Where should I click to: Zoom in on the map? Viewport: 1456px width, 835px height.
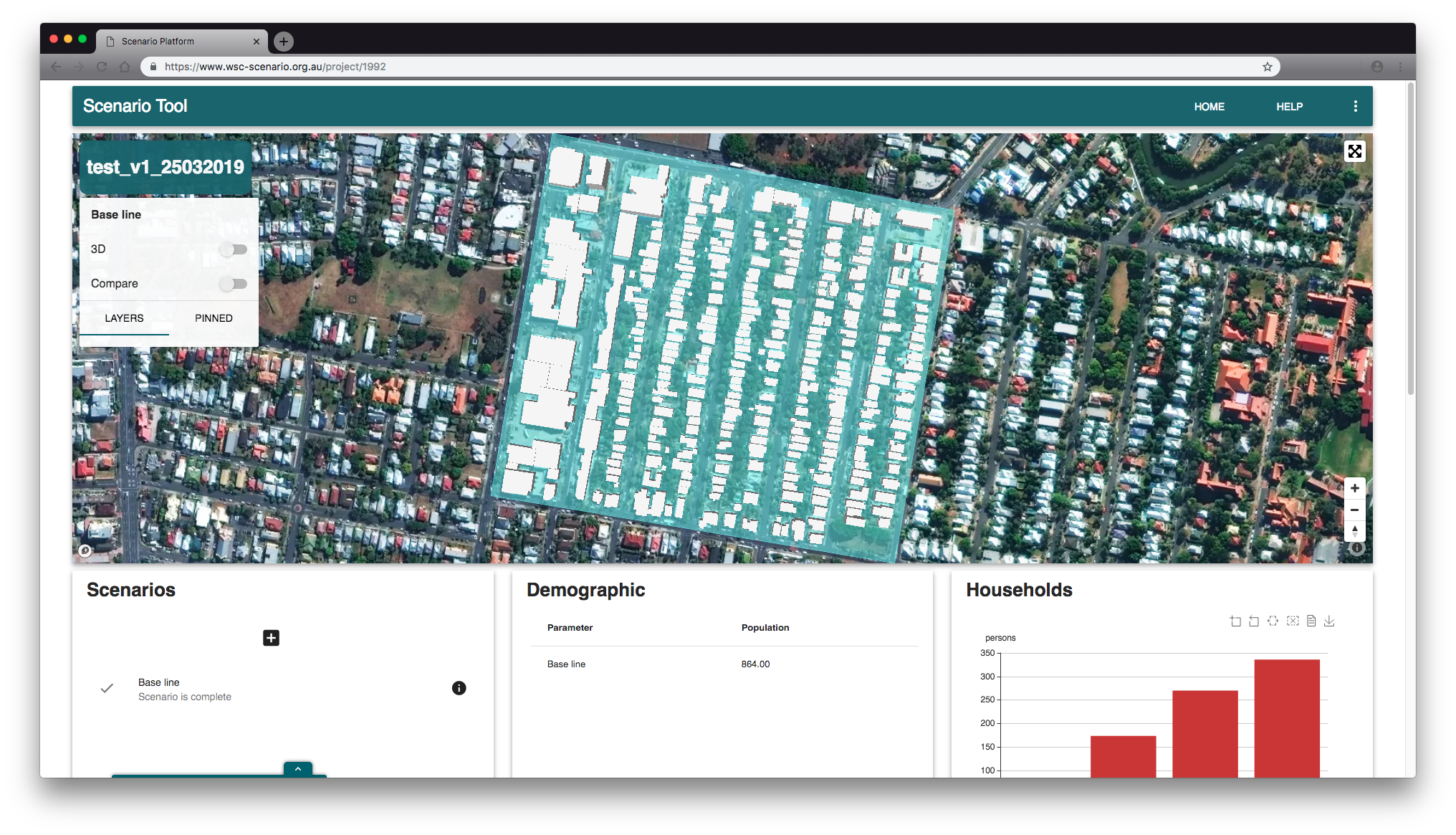click(x=1354, y=488)
